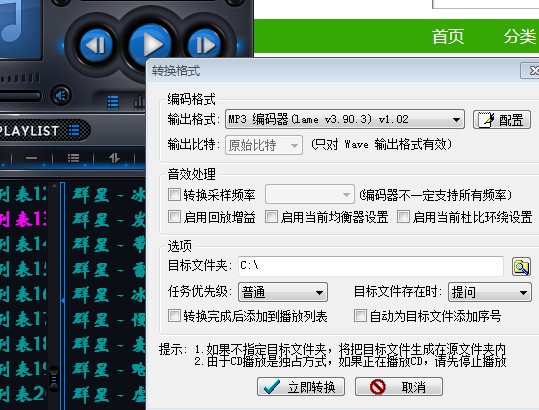Toggle playlist view icon beside equalizer
This screenshot has height=410, width=539.
point(113,102)
